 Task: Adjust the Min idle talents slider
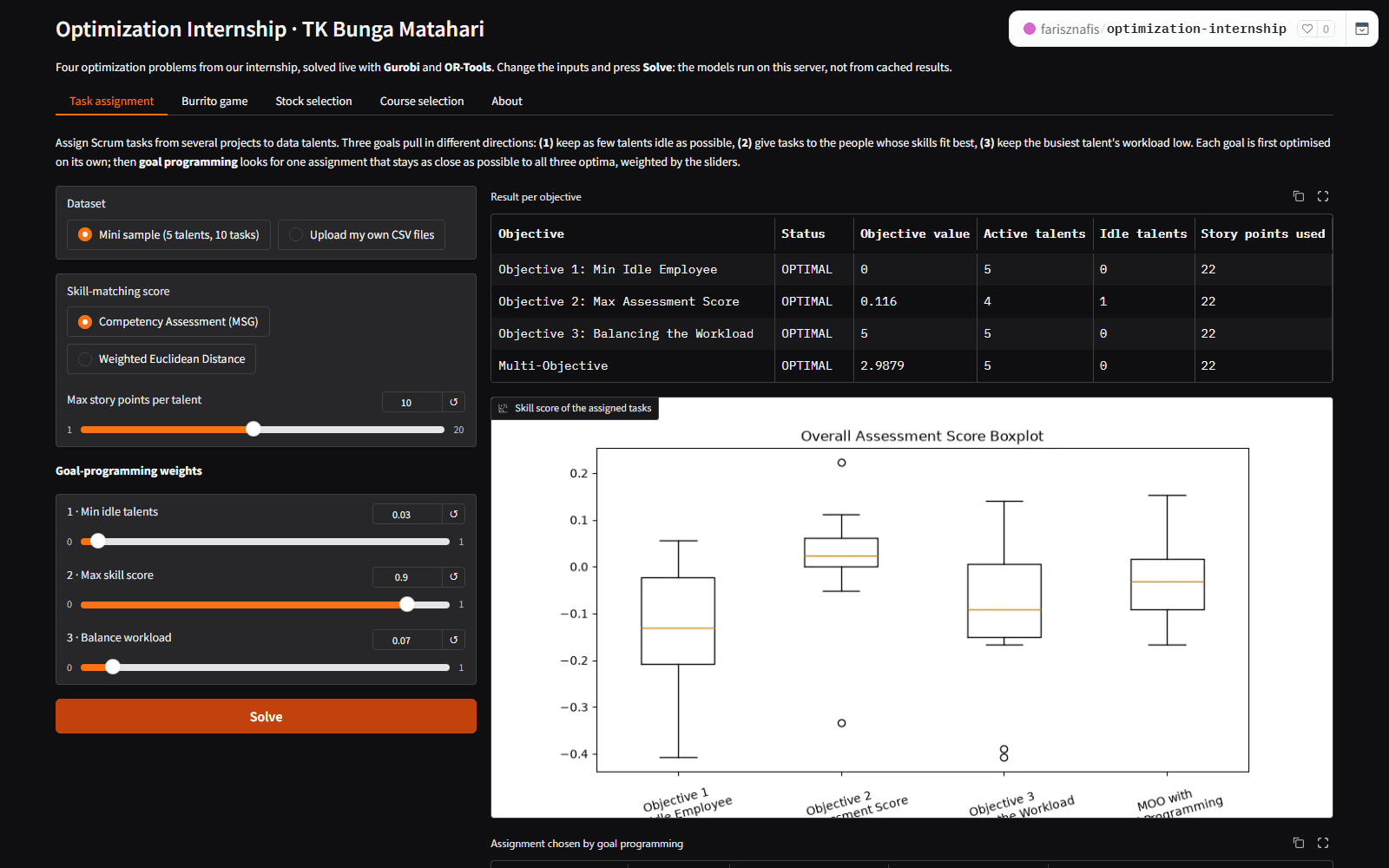(x=265, y=542)
